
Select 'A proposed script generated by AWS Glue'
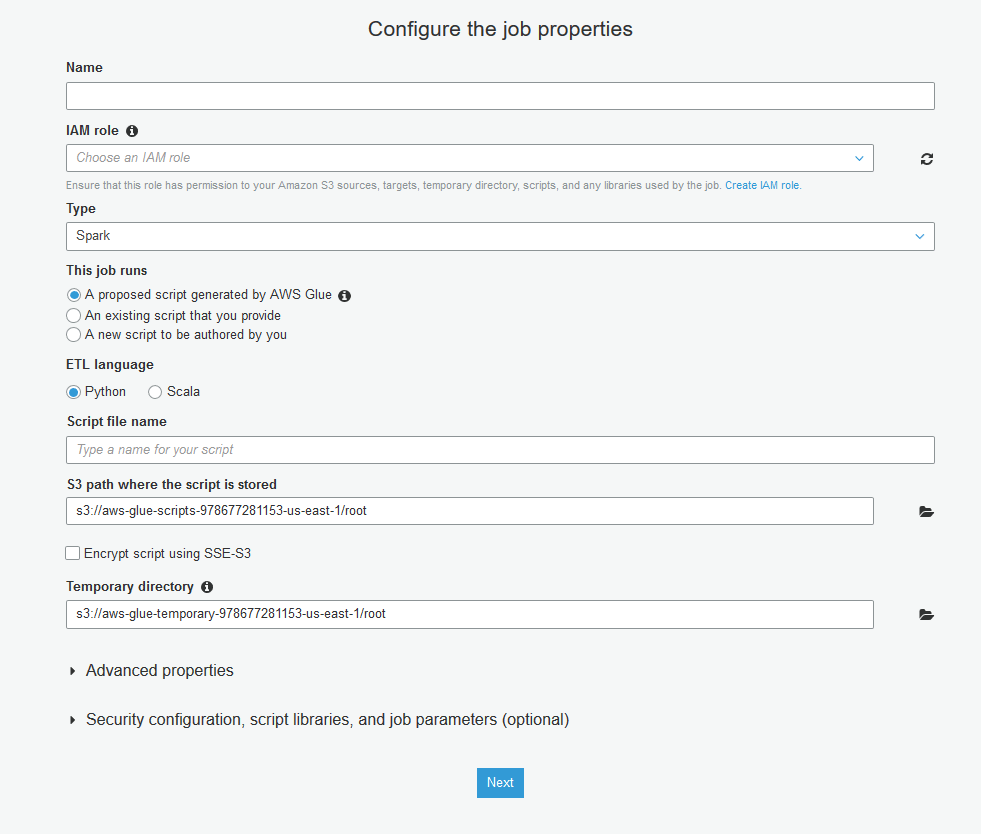click(74, 296)
